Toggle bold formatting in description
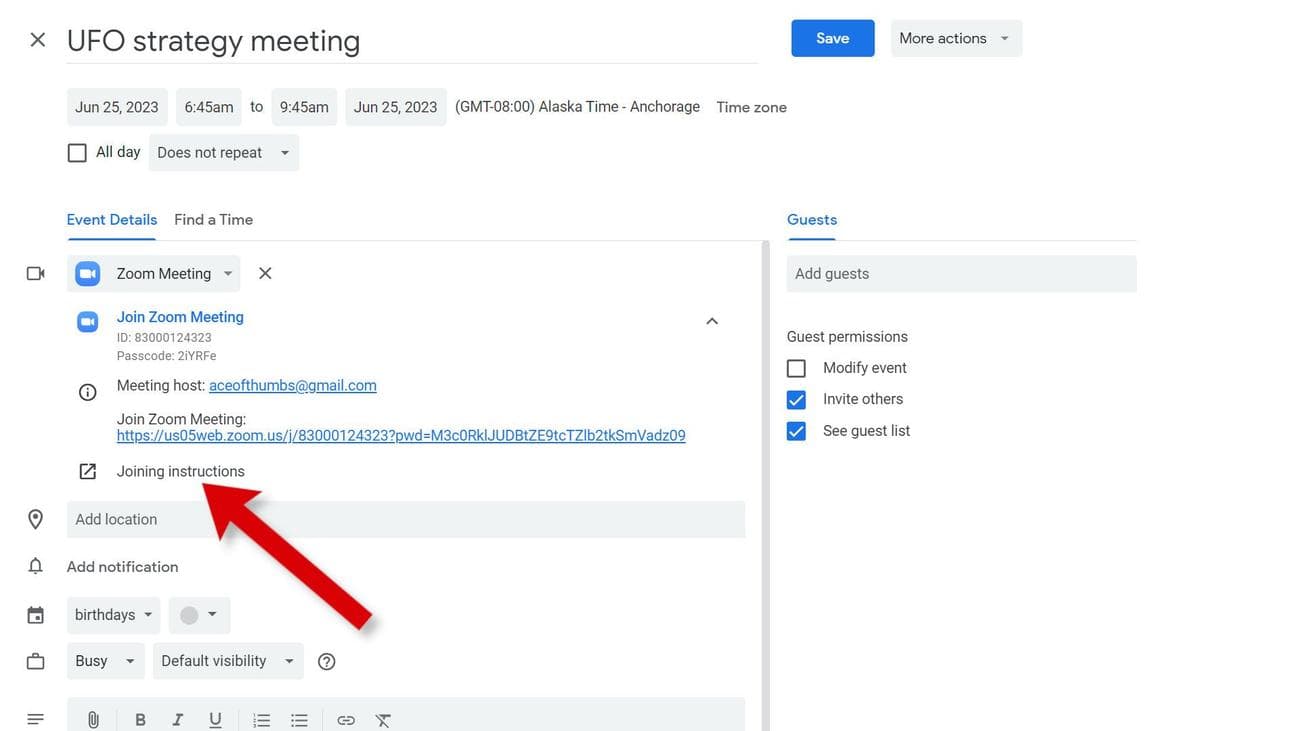Image resolution: width=1300 pixels, height=731 pixels. pyautogui.click(x=140, y=719)
